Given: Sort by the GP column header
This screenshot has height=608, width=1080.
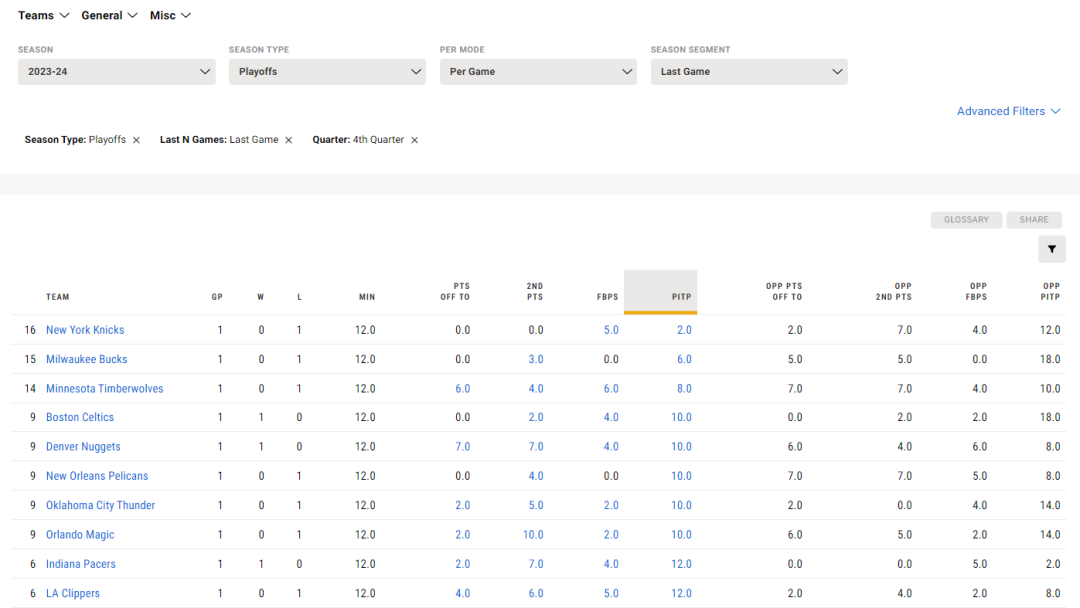Looking at the screenshot, I should point(217,297).
